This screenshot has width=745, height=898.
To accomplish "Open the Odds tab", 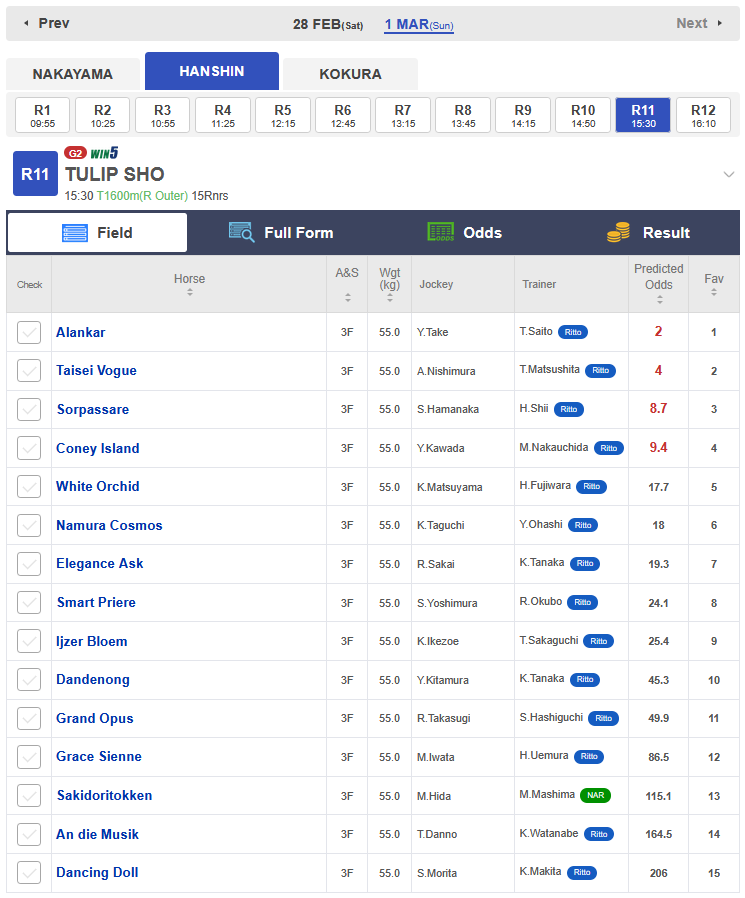I will [x=464, y=233].
